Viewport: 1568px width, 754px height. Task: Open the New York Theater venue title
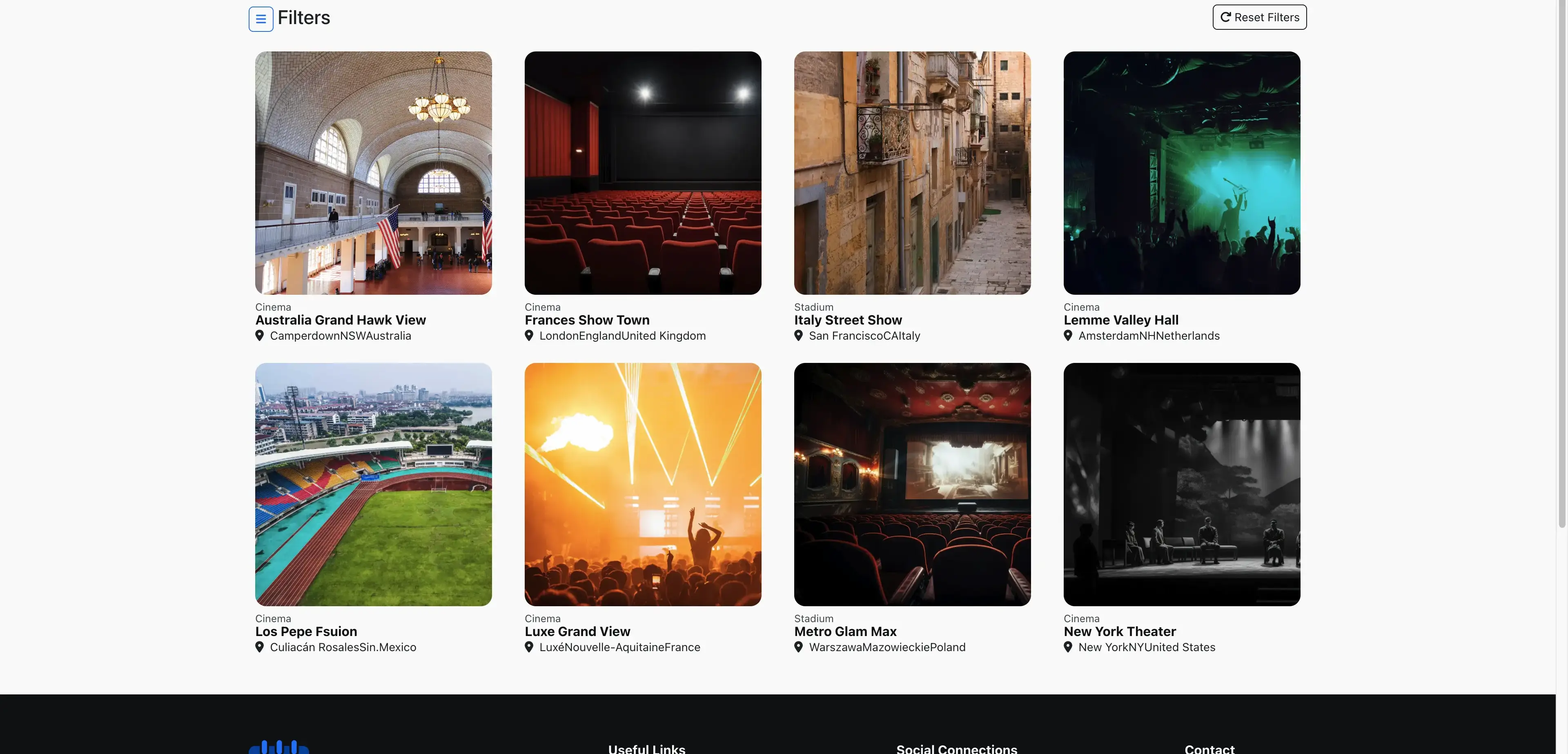pyautogui.click(x=1119, y=631)
